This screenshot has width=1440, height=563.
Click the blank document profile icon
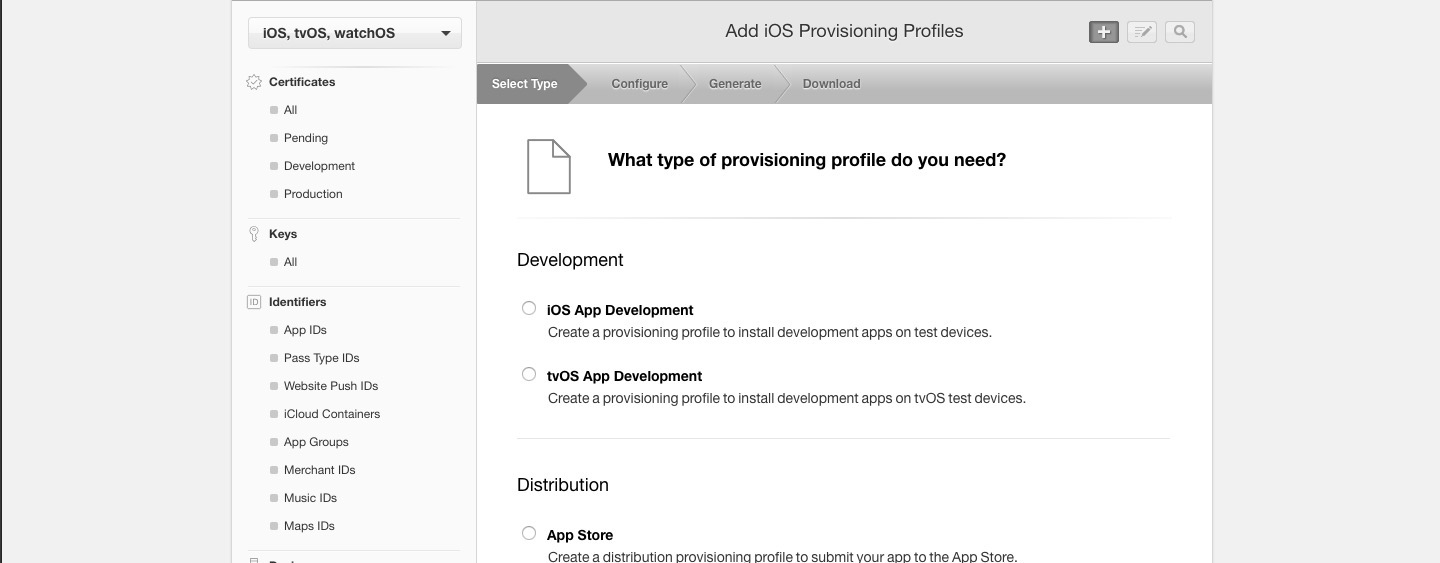(549, 166)
